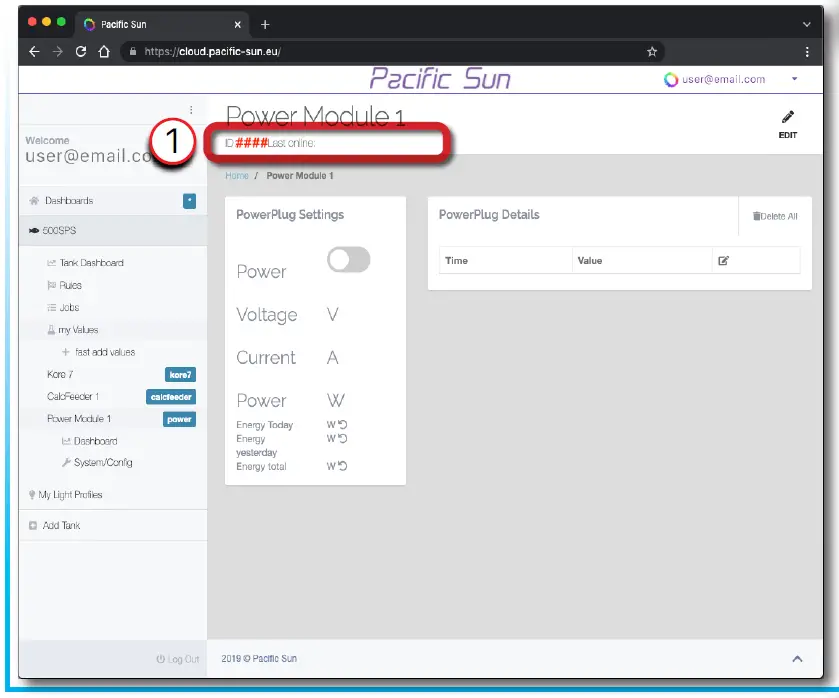The image size is (839, 698).
Task: Log Out from the sidebar footer
Action: click(178, 659)
